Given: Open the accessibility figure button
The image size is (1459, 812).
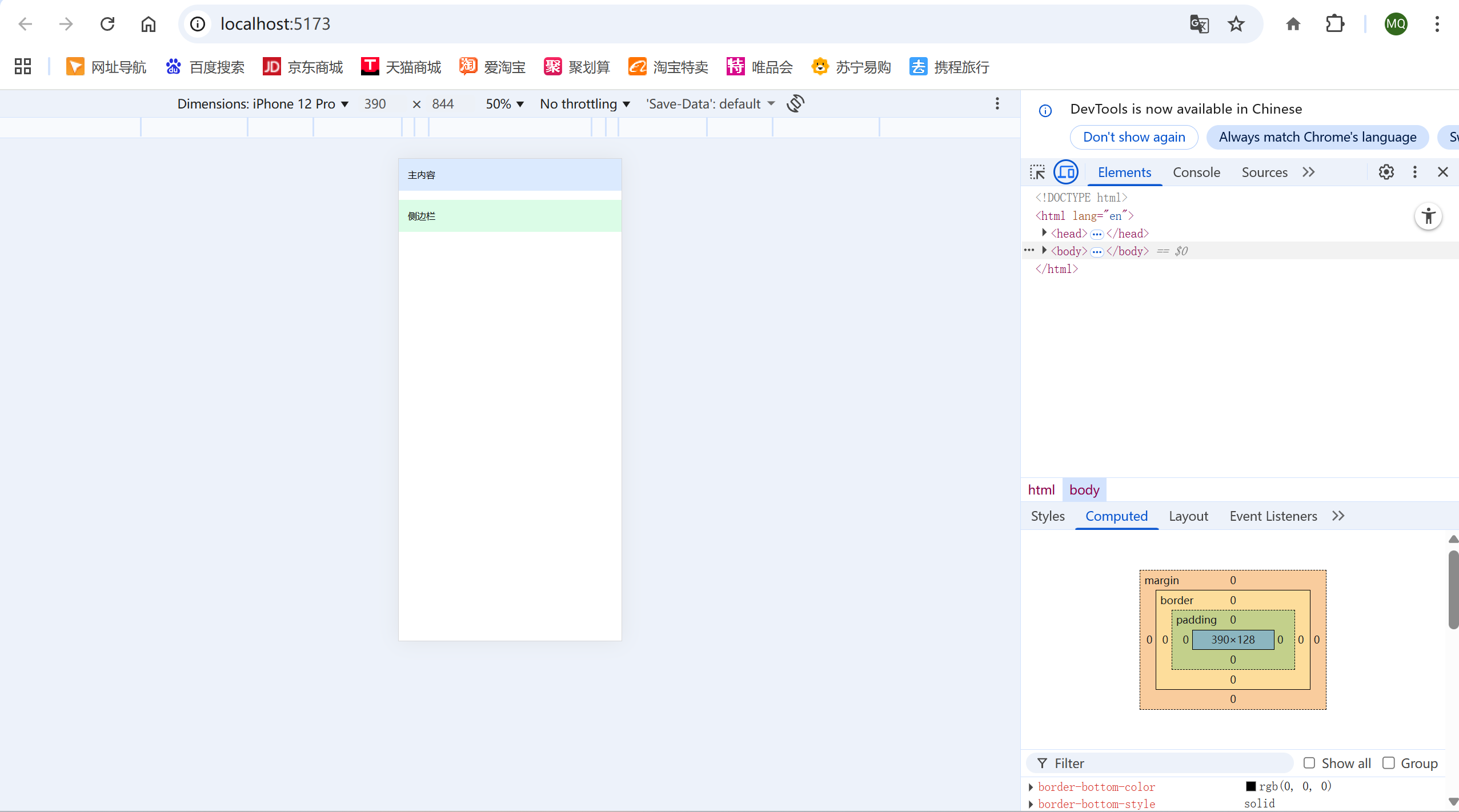Looking at the screenshot, I should click(x=1428, y=216).
